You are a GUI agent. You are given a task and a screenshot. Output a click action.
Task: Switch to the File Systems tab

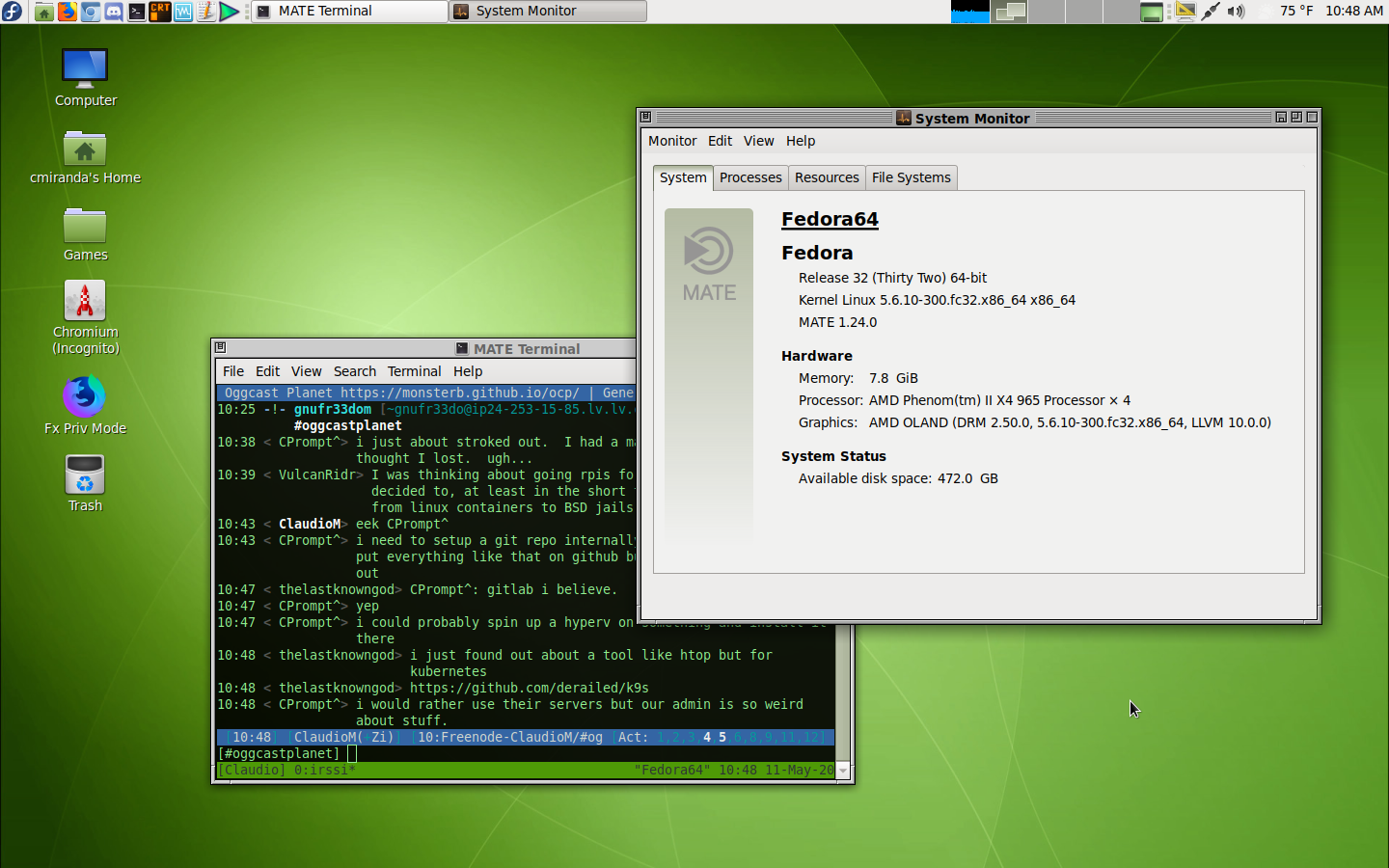click(x=912, y=177)
